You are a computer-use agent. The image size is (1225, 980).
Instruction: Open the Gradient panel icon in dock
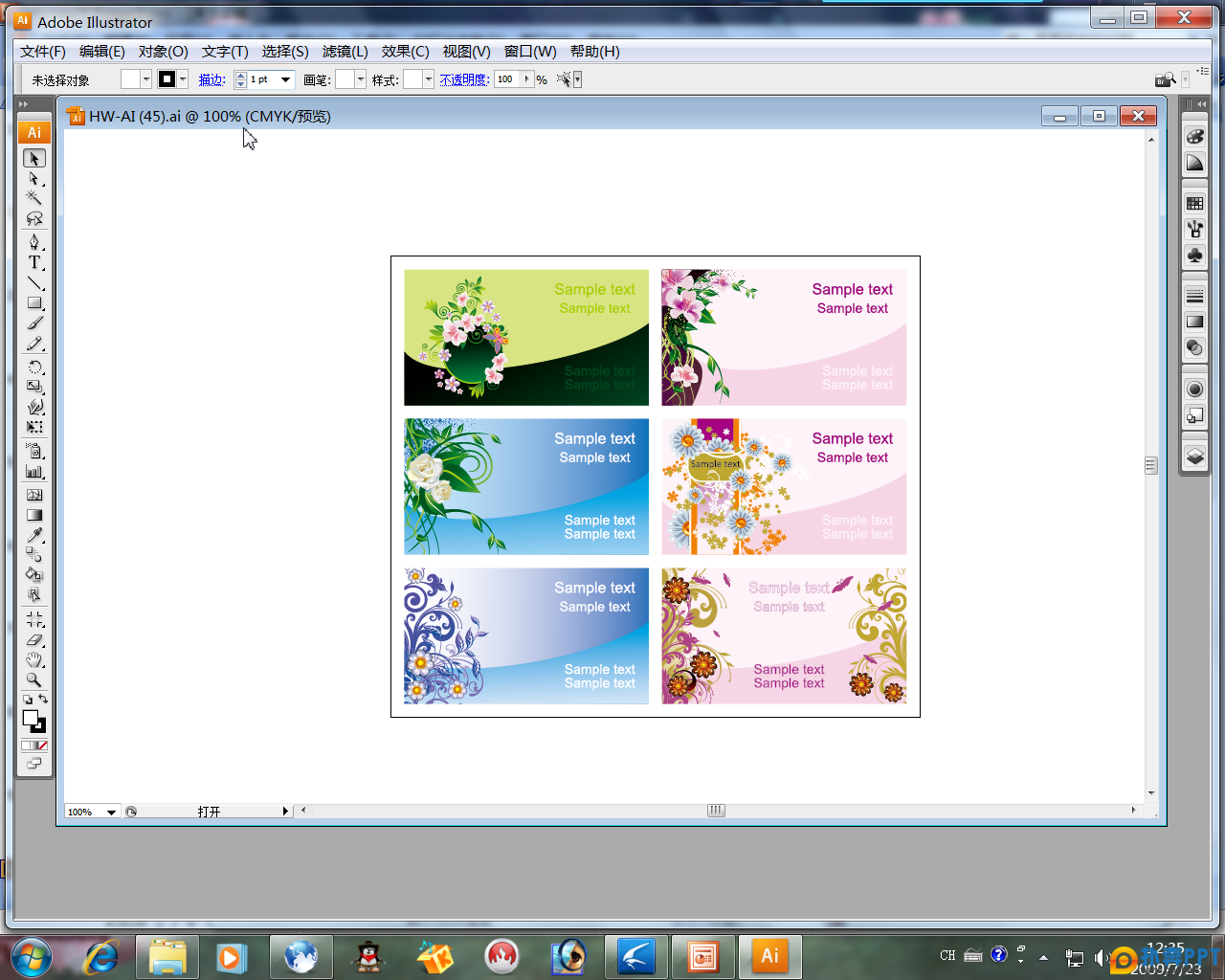coord(1194,322)
